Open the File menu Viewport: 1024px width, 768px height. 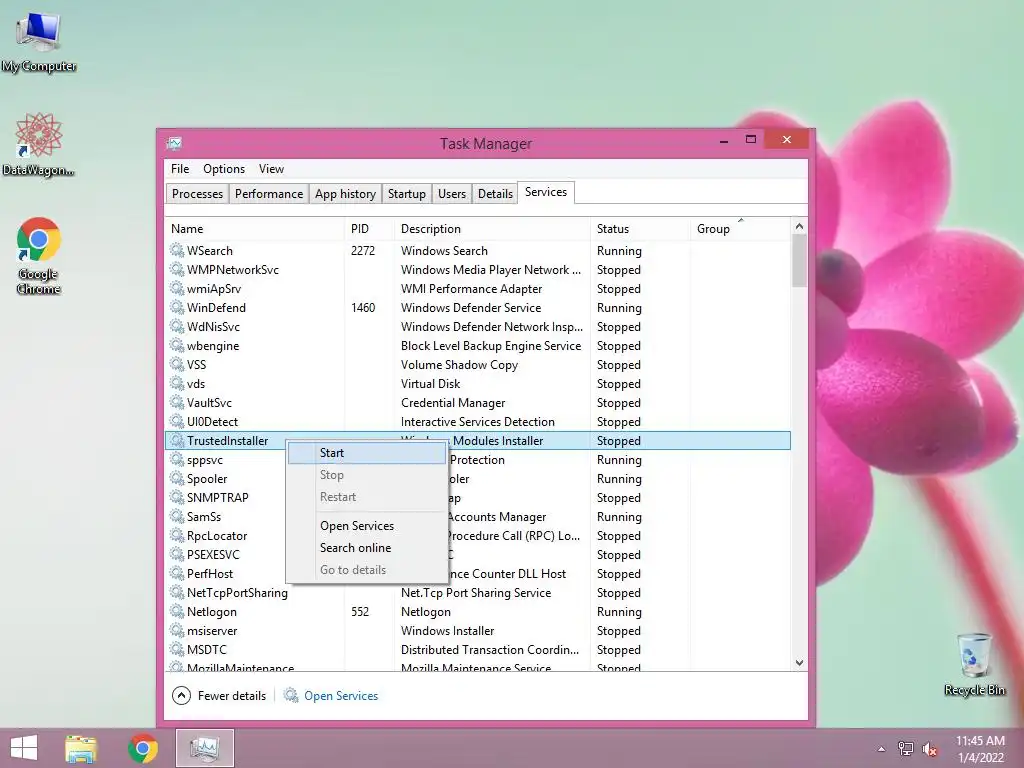(180, 168)
